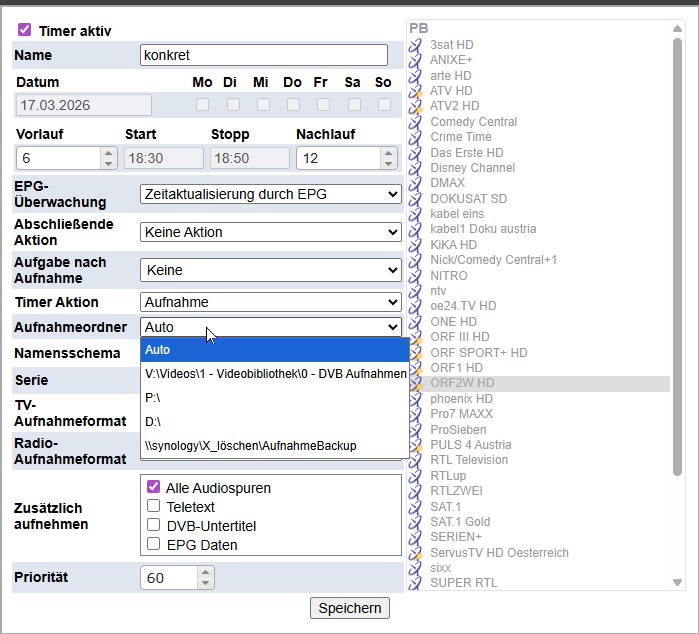Click into the Name text field

(x=263, y=55)
